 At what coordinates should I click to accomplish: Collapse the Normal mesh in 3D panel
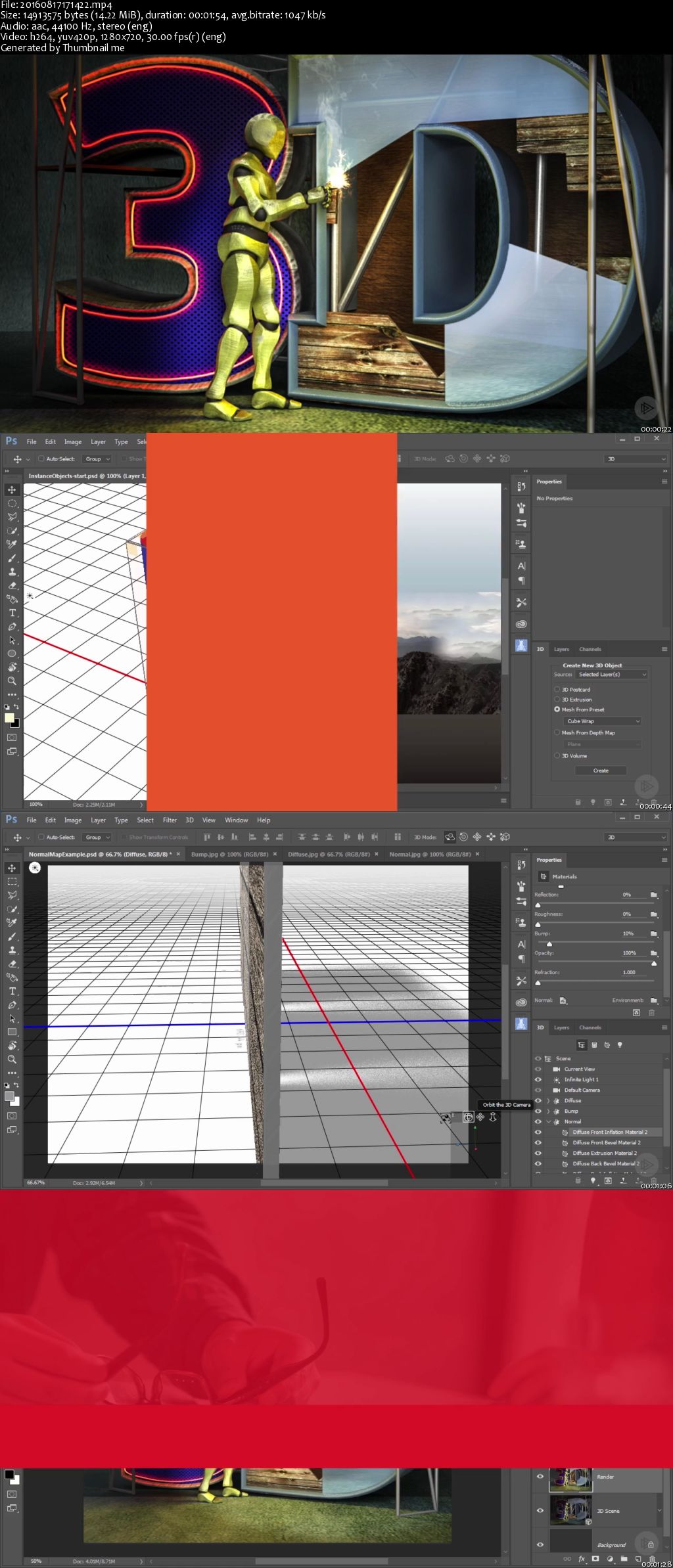click(x=548, y=1121)
